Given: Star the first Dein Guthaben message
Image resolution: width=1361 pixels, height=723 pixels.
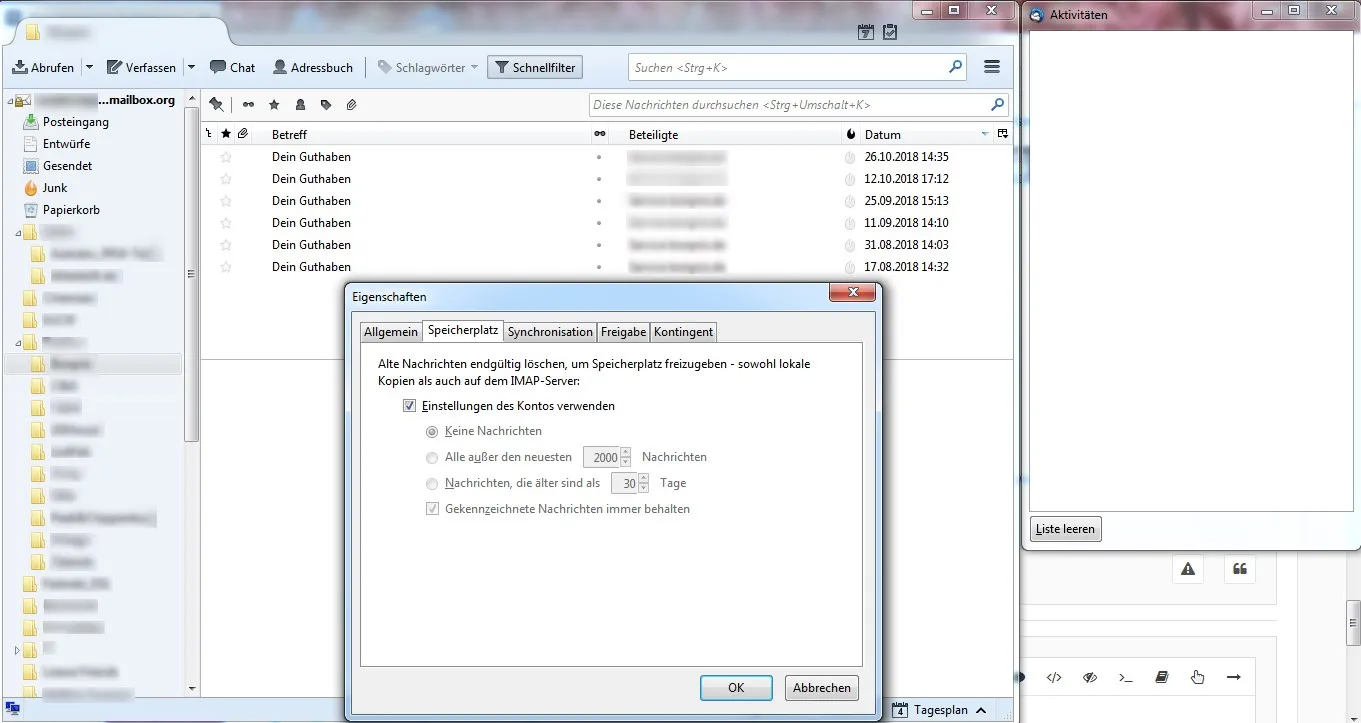Looking at the screenshot, I should 226,157.
